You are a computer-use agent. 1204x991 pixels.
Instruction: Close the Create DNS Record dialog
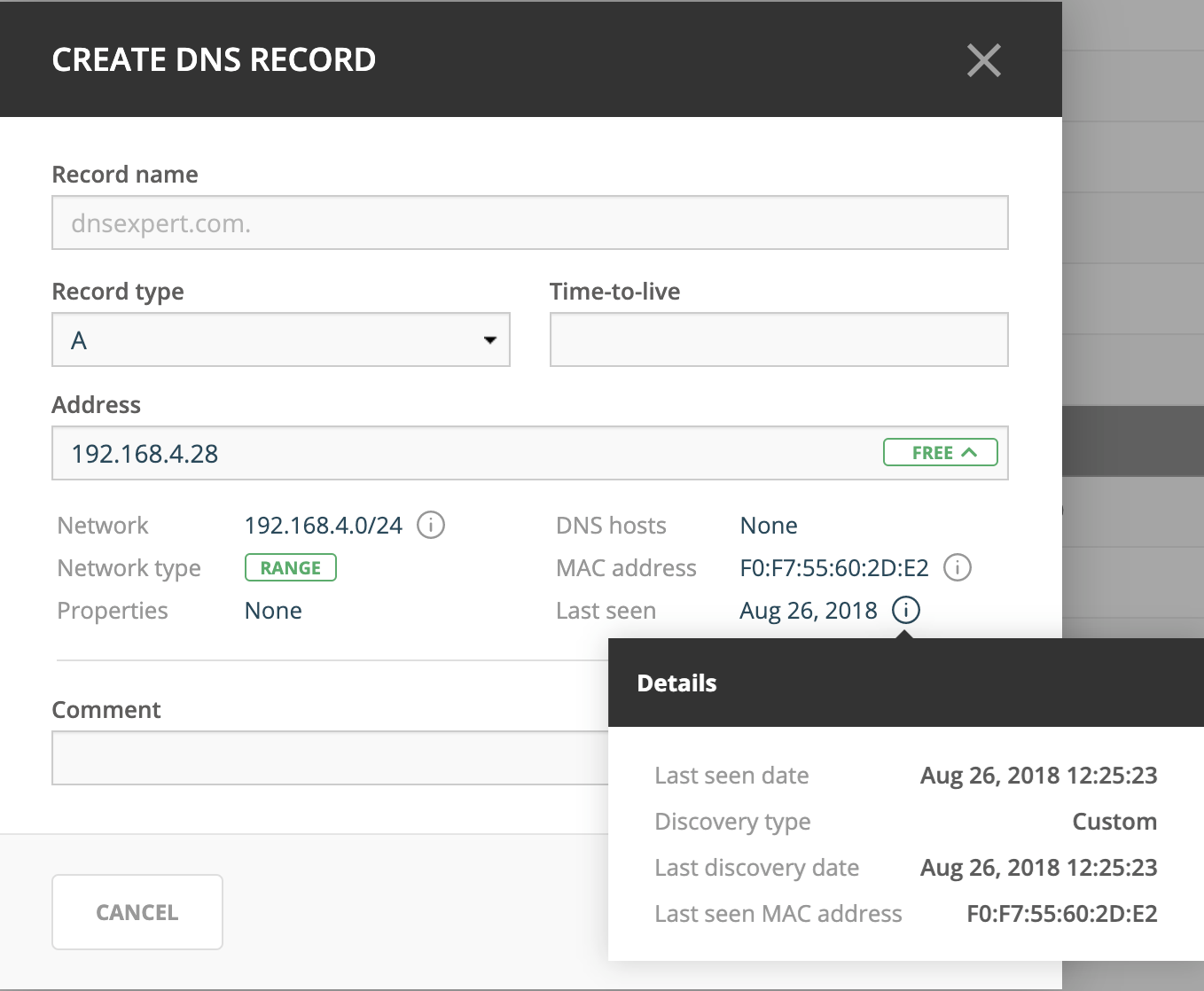point(983,60)
